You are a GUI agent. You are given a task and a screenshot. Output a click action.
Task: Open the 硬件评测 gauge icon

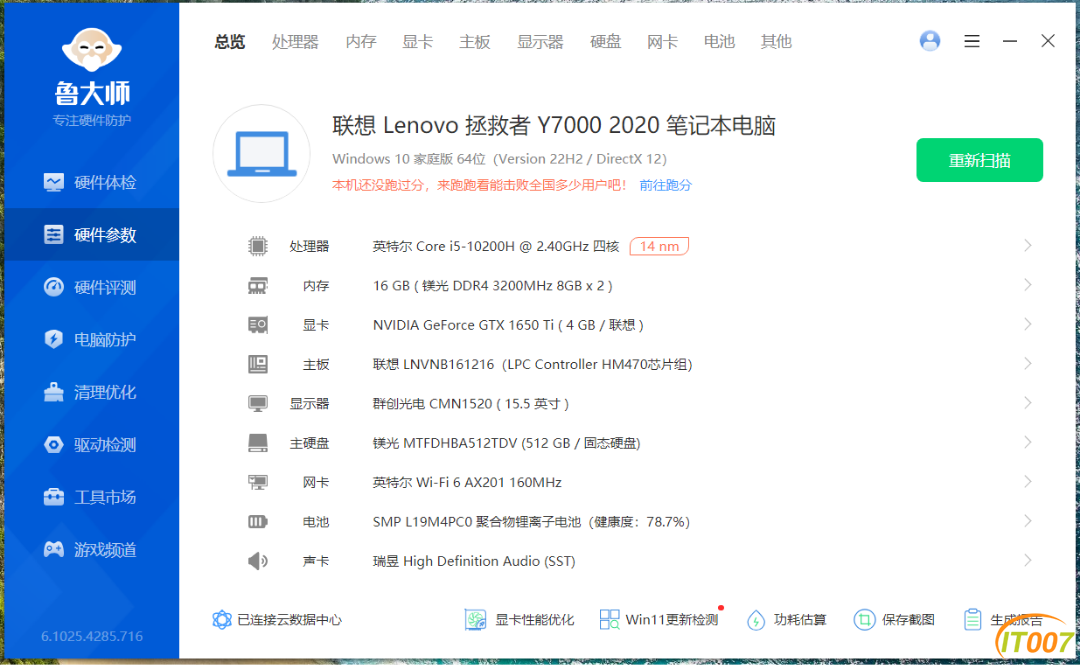click(54, 287)
